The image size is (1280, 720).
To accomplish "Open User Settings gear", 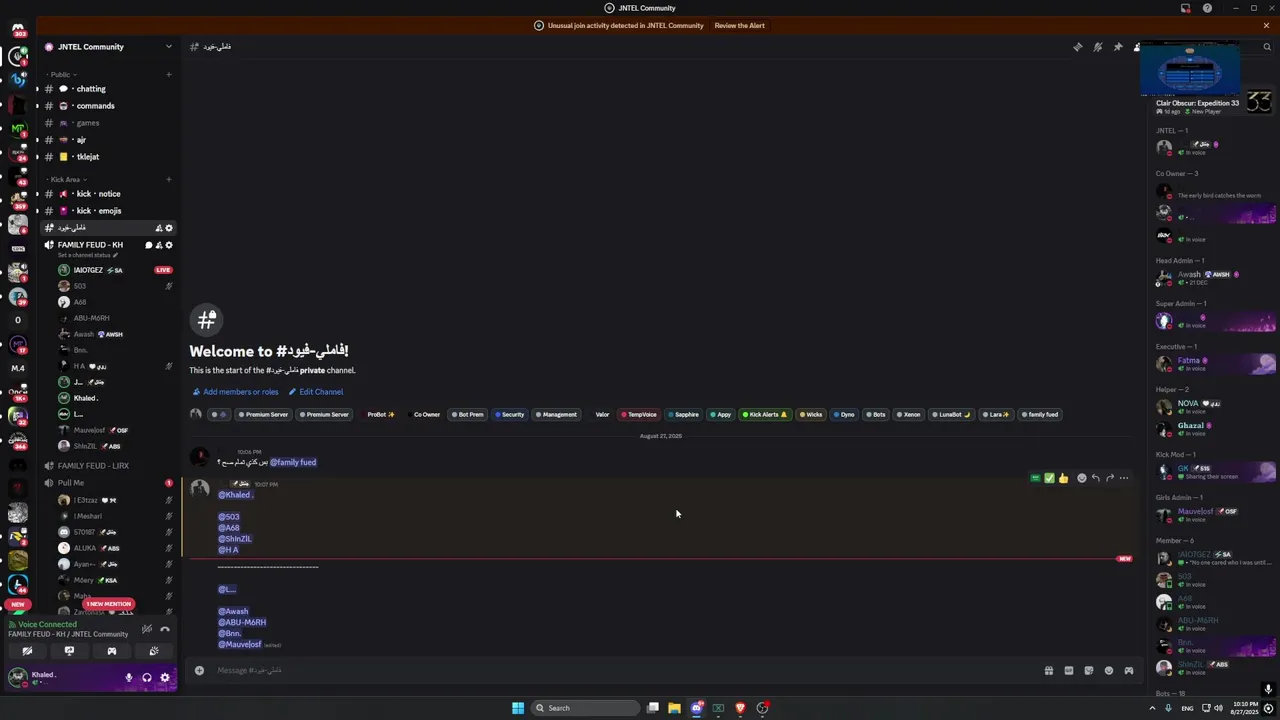I will 165,678.
